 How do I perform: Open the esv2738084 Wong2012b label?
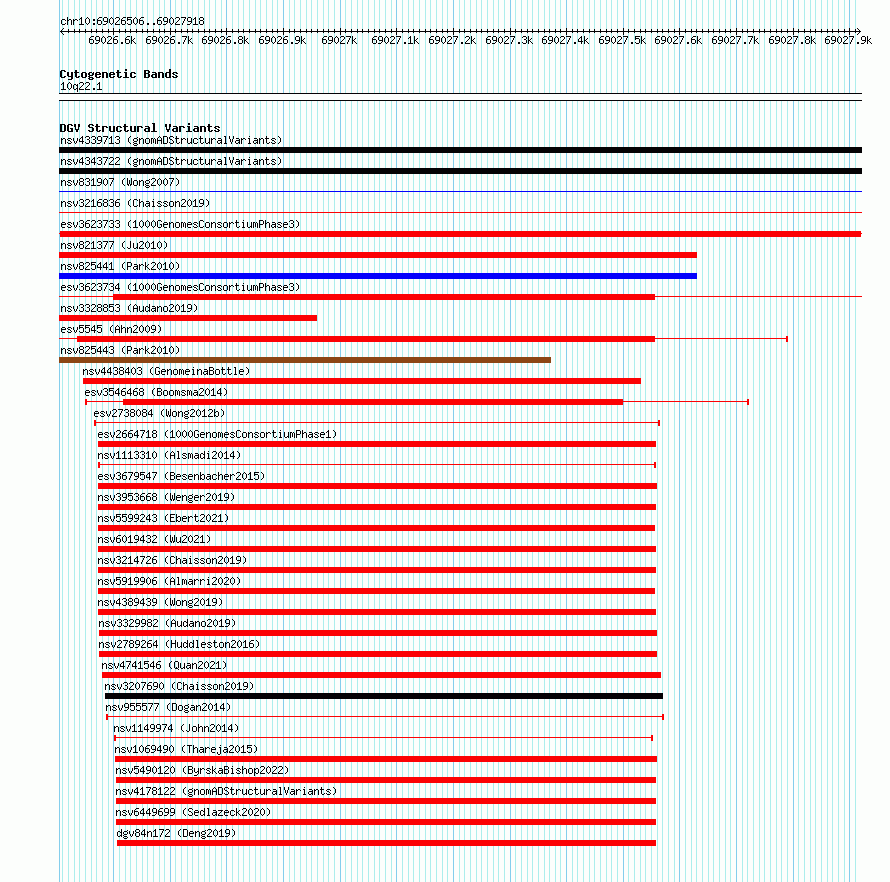[x=159, y=413]
